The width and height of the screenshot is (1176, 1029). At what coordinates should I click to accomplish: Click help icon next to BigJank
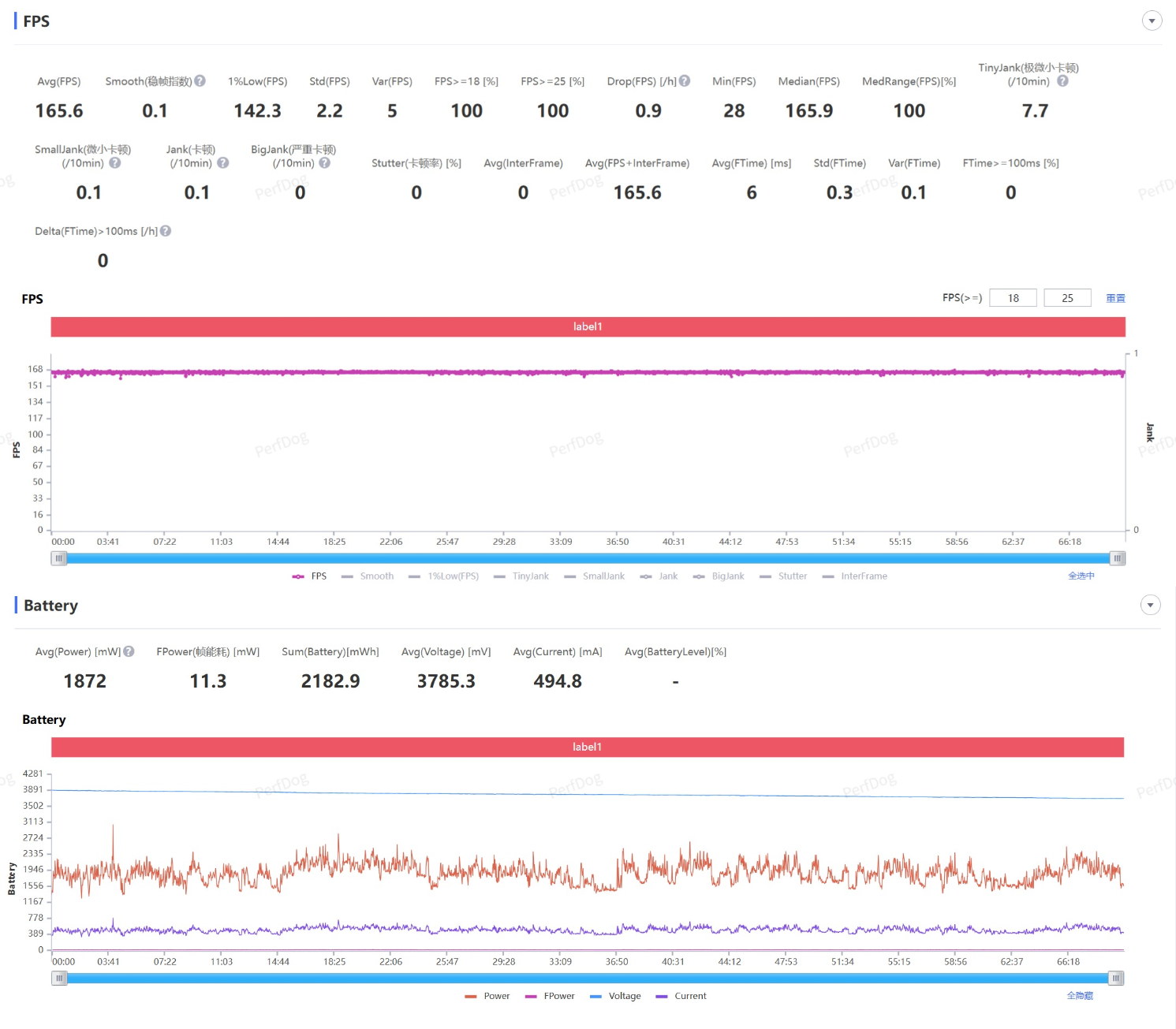tap(324, 162)
